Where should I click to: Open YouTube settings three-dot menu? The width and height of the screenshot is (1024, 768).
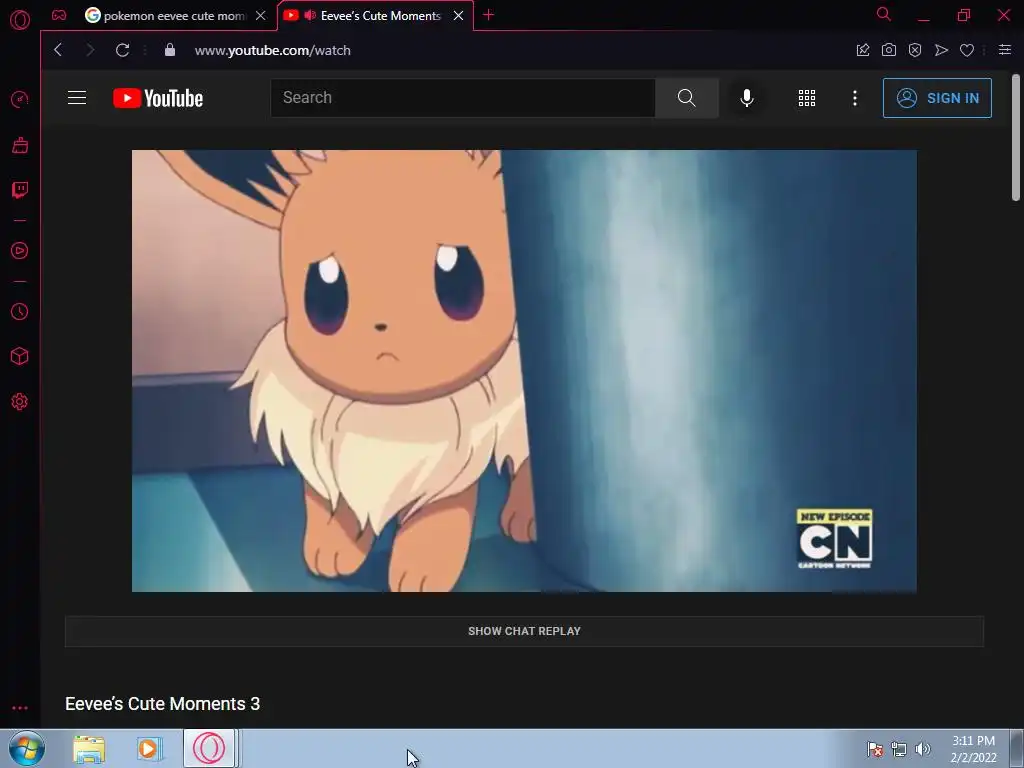click(x=855, y=98)
